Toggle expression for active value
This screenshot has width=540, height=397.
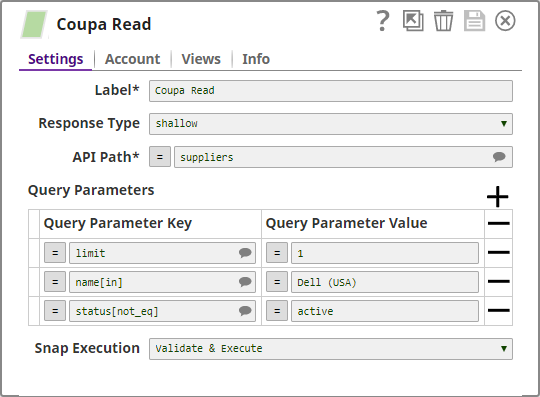277,311
